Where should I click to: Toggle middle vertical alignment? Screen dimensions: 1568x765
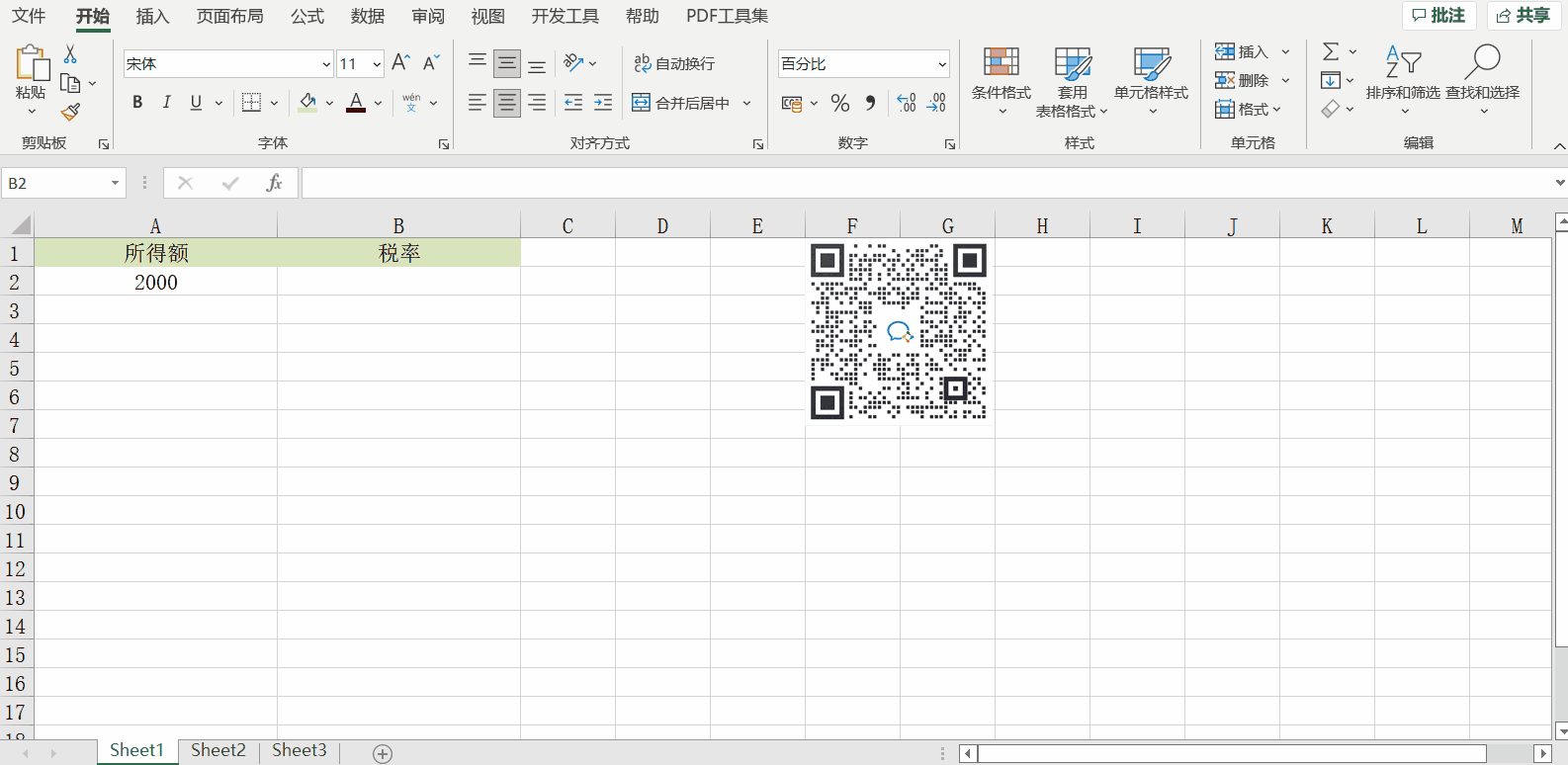[507, 63]
